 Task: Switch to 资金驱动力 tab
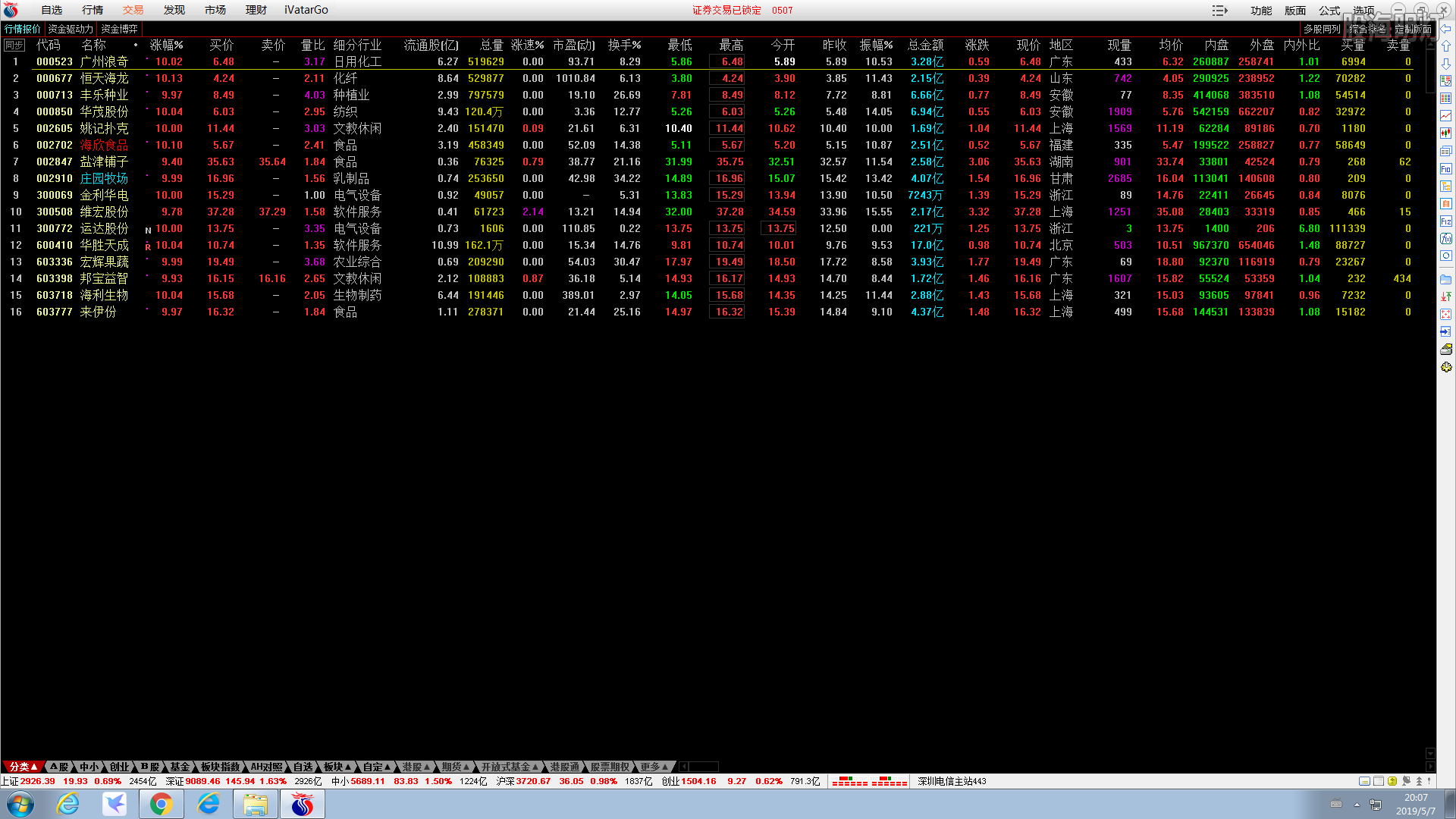(x=71, y=29)
